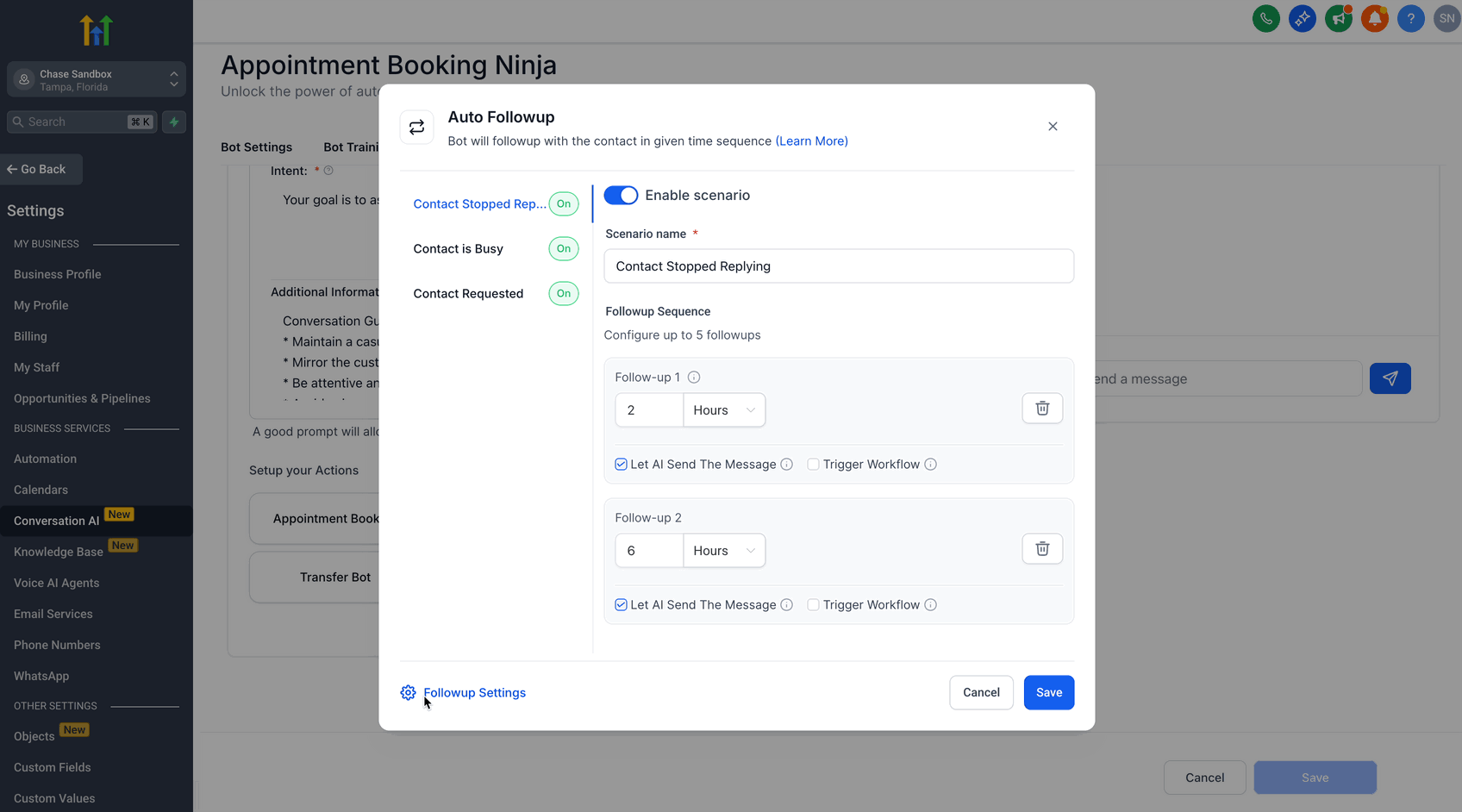Screen dimensions: 1462x812
Task: Click info icon next to Follow-up 1 Trigger Workflow
Action: click(930, 464)
